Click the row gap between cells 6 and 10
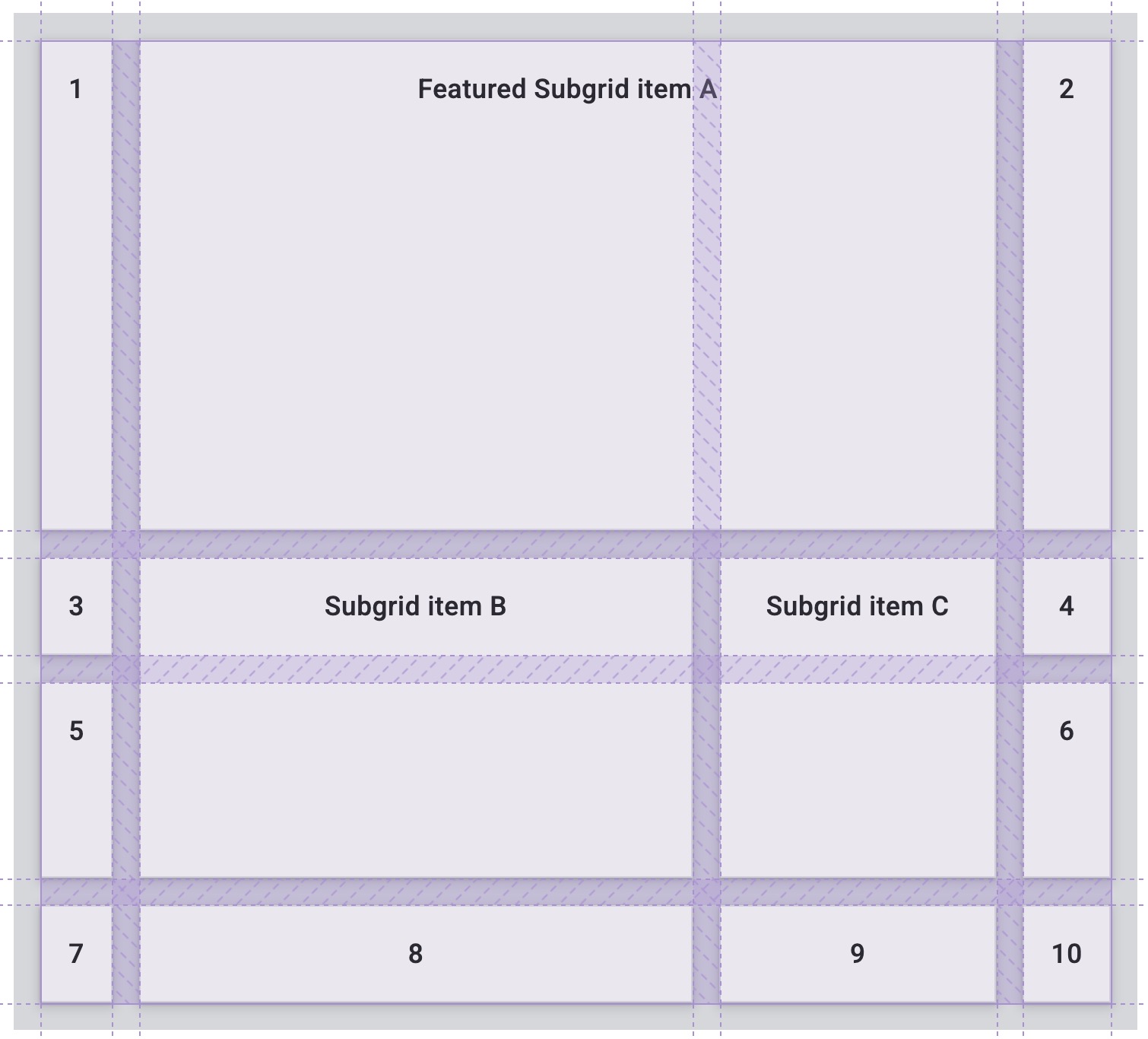1148x1039 pixels. click(x=1066, y=891)
